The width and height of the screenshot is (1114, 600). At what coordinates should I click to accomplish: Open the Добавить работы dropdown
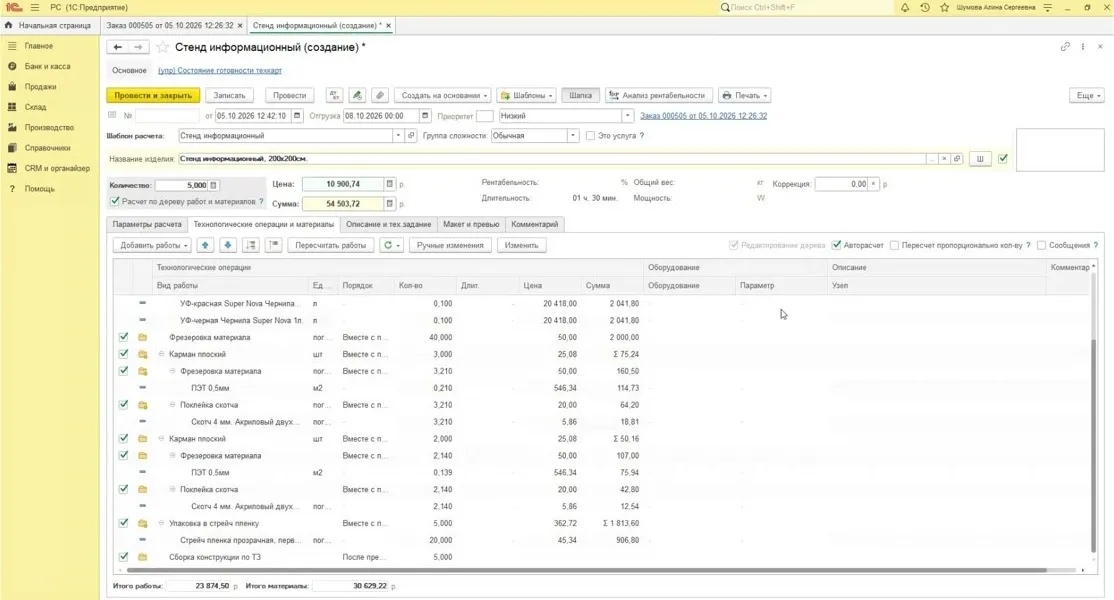(x=153, y=245)
